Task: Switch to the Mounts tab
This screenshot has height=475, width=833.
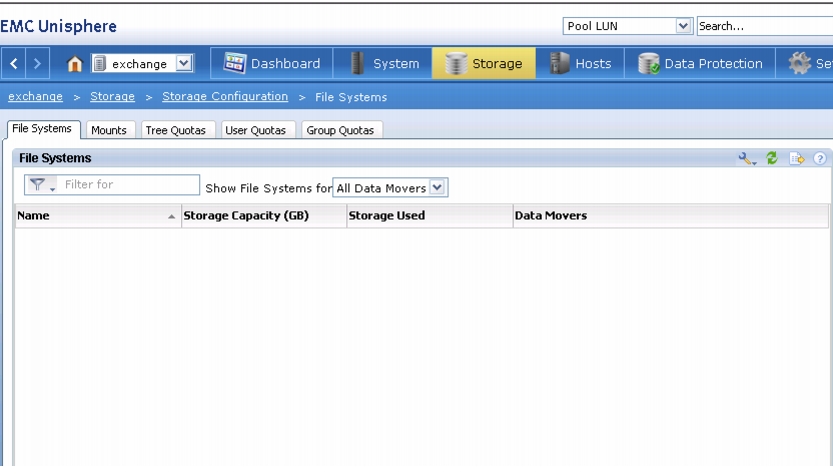Action: click(x=109, y=130)
